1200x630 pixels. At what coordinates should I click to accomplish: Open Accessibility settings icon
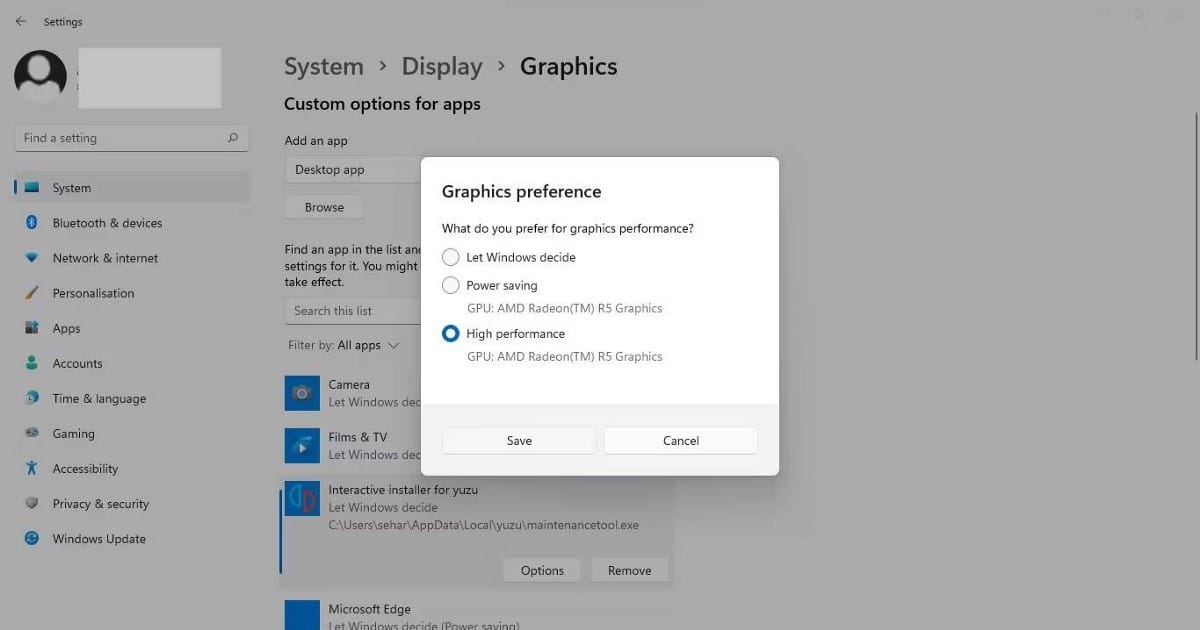[33, 468]
